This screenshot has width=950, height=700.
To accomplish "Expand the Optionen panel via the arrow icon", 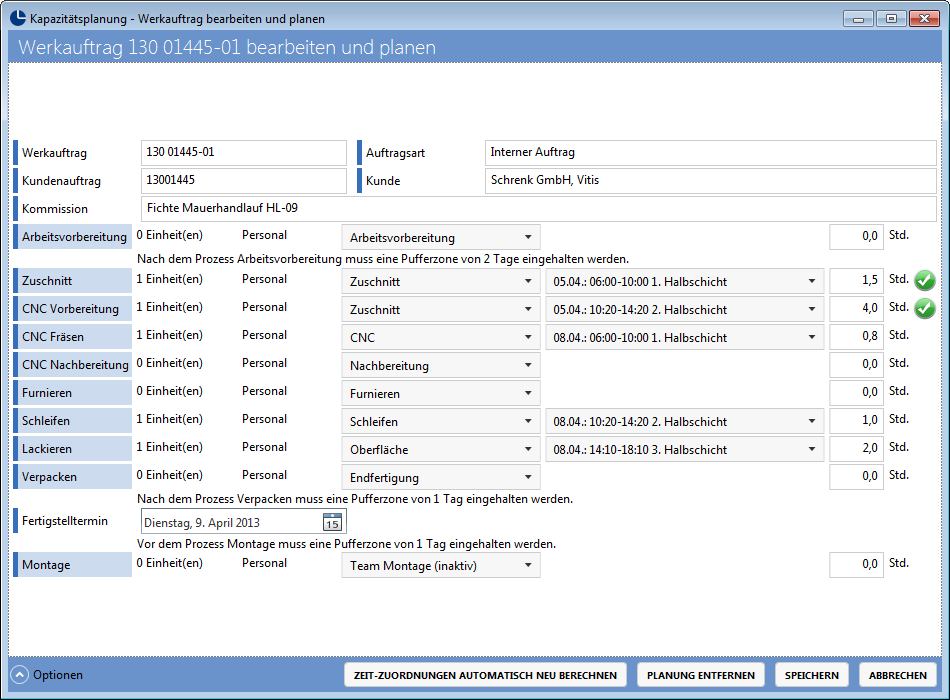I will point(19,675).
